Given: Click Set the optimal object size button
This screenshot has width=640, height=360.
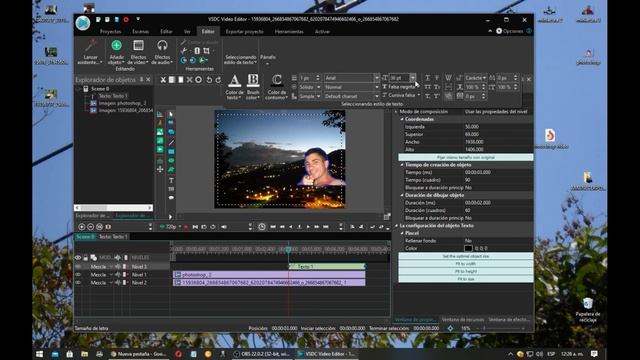Looking at the screenshot, I should pyautogui.click(x=466, y=256).
